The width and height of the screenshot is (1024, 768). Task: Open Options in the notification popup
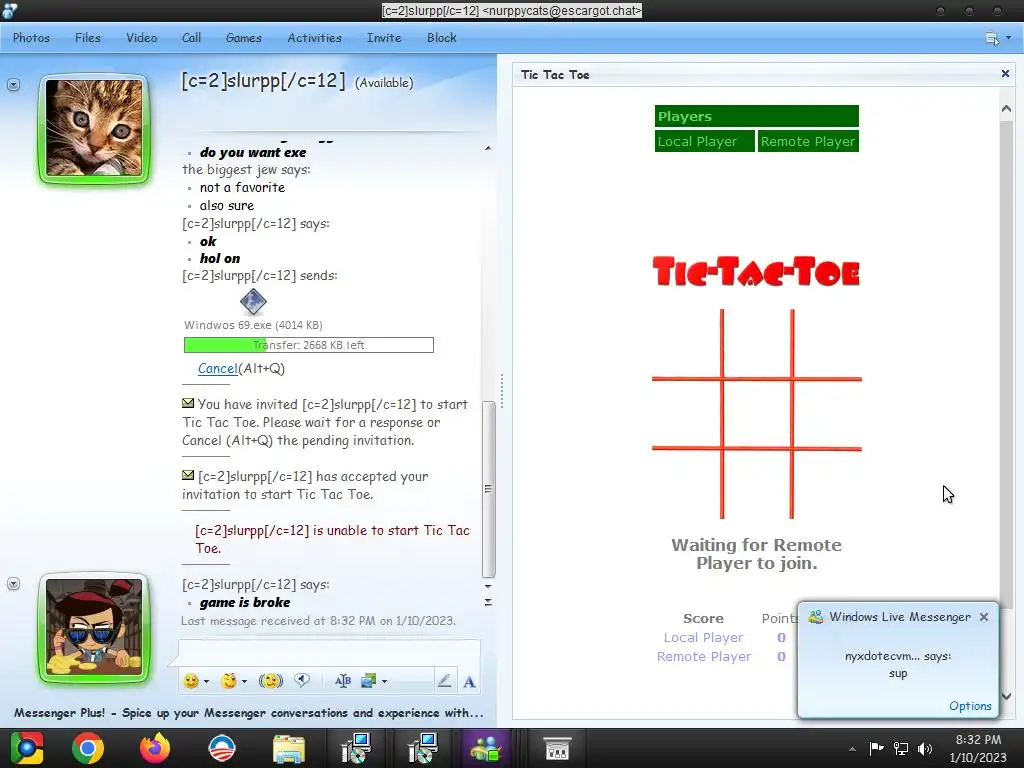click(x=970, y=706)
